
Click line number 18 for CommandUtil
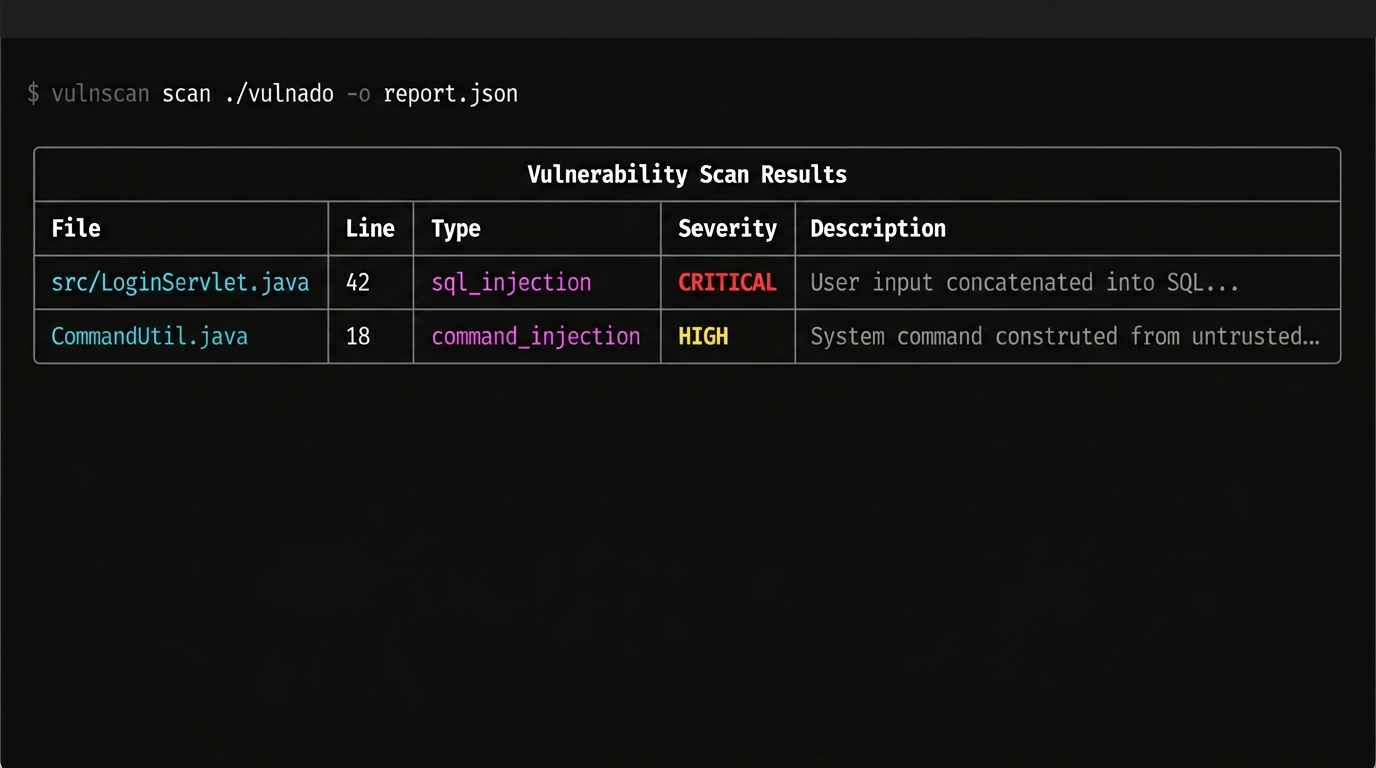358,336
